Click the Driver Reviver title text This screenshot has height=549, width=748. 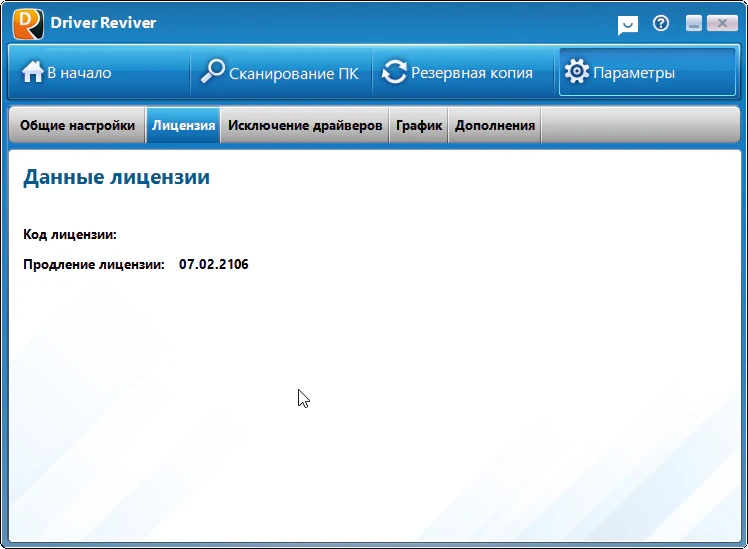103,22
